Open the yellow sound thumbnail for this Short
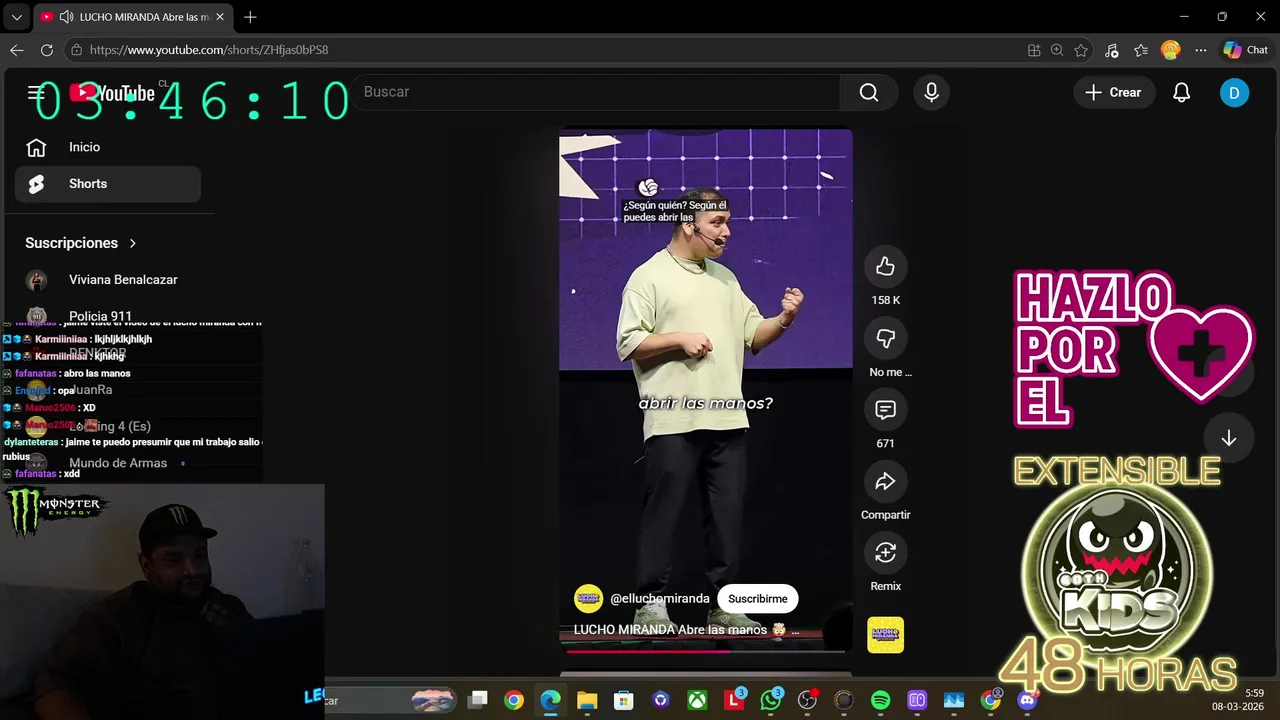The image size is (1280, 720). 885,635
